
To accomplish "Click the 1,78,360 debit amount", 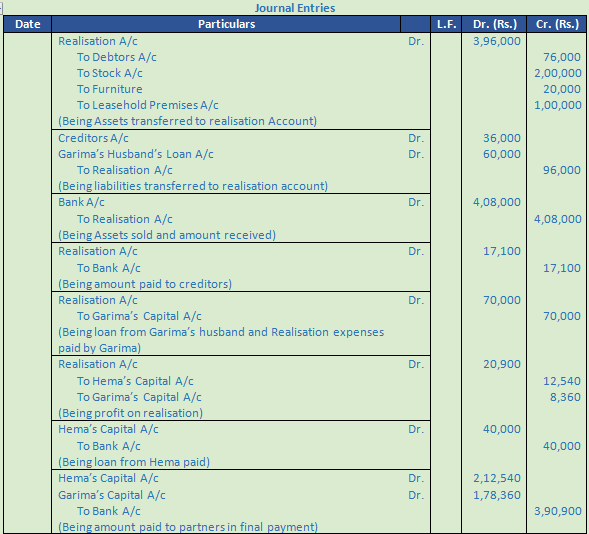I will point(497,495).
